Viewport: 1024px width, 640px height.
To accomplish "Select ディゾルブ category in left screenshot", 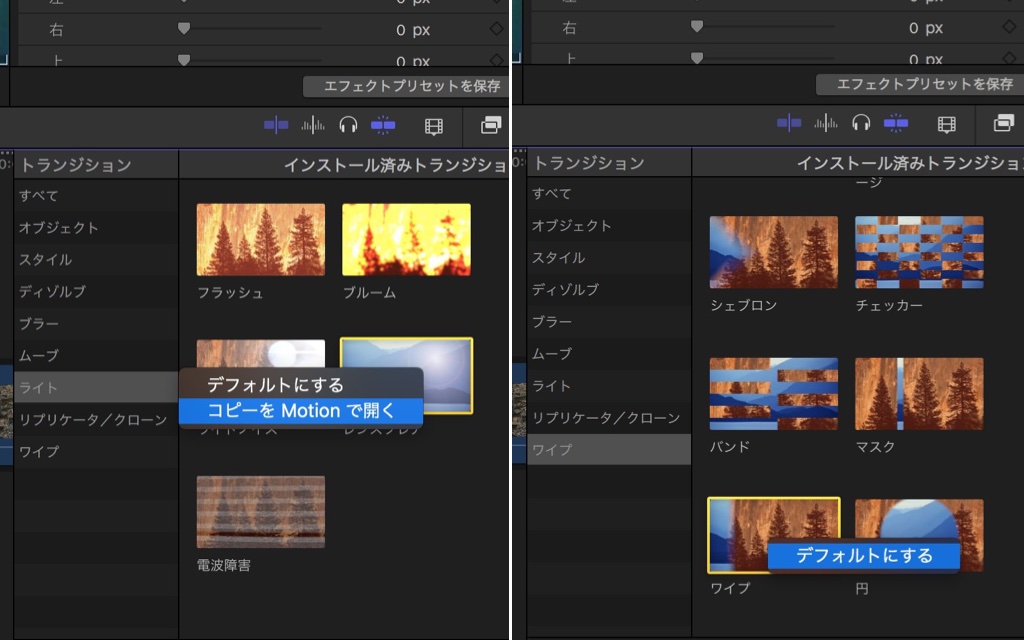I will point(95,291).
